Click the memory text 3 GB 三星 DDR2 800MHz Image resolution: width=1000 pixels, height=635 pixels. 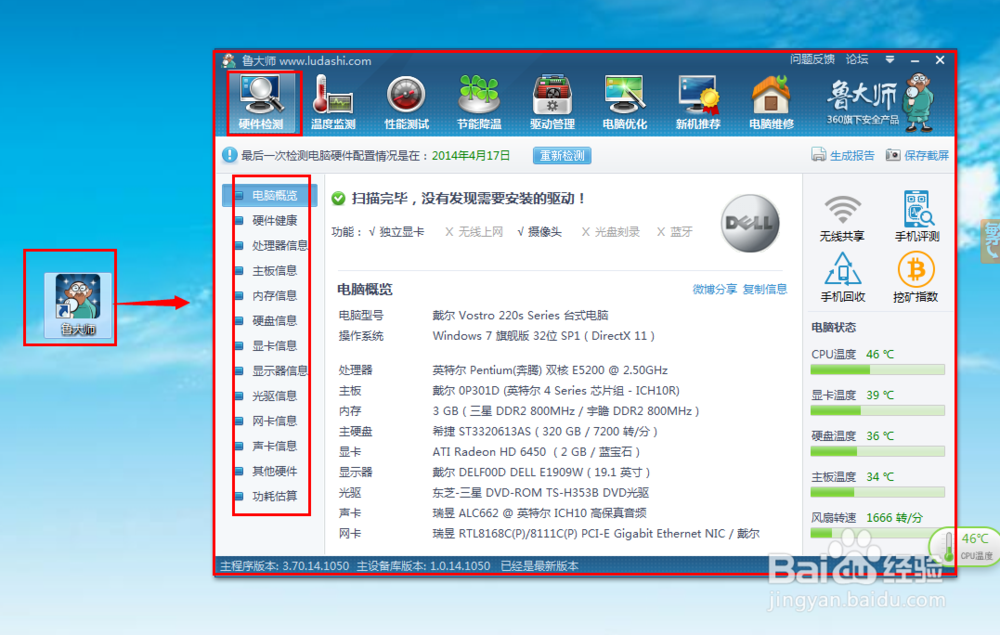point(566,411)
